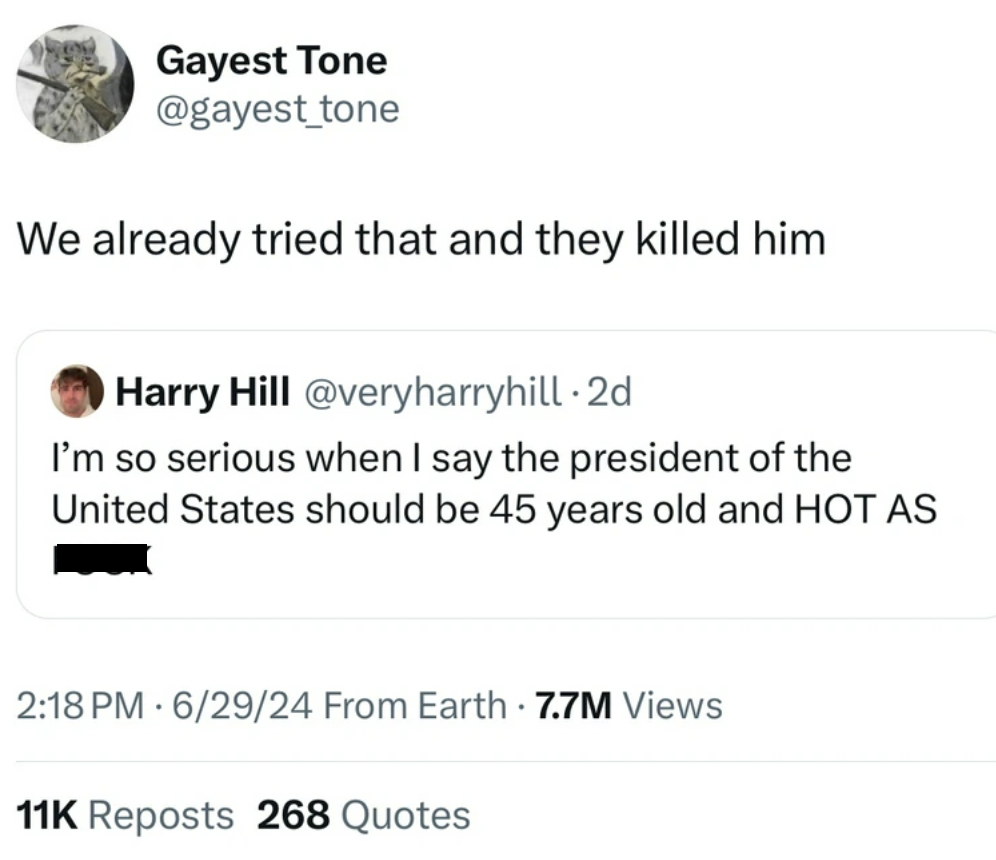
Task: Select the main tweet text
Action: (x=421, y=238)
